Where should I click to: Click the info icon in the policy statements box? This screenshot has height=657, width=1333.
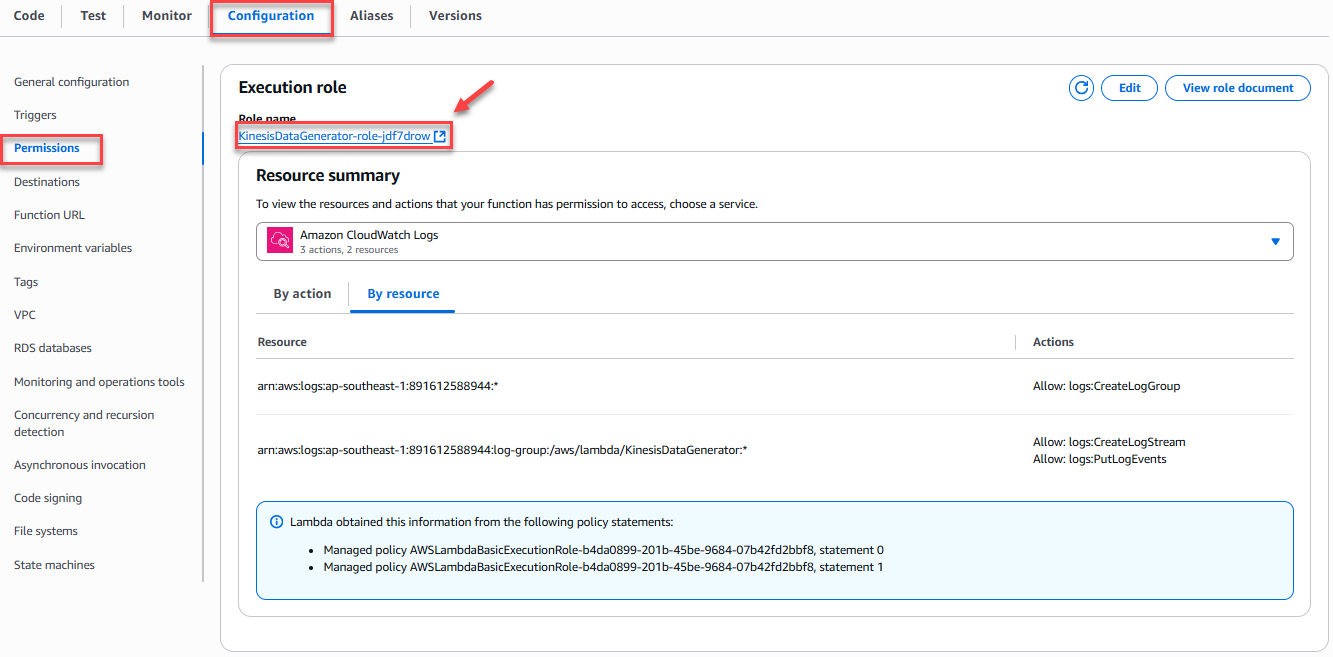277,522
